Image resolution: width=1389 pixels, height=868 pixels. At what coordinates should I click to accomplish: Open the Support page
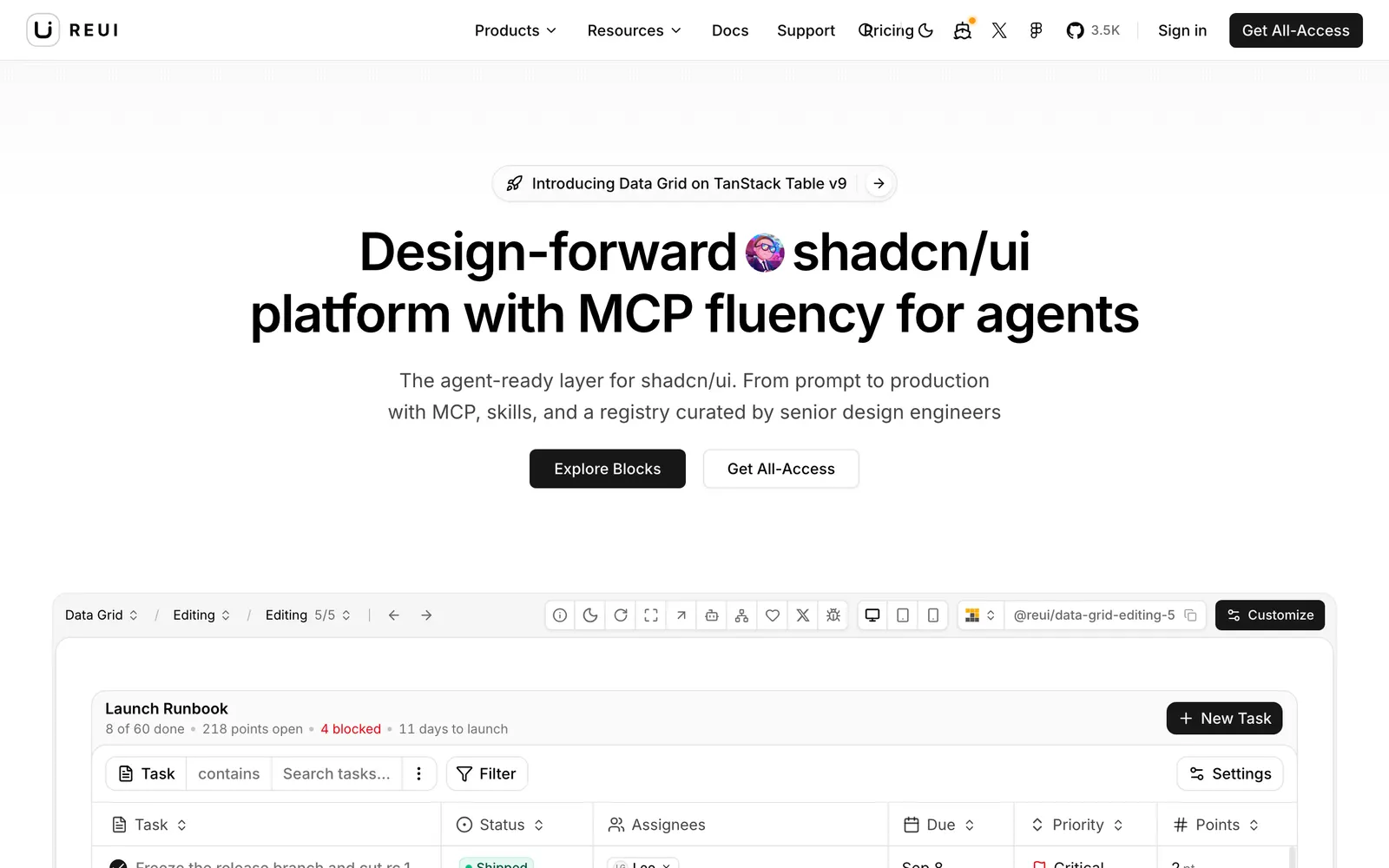click(x=806, y=30)
